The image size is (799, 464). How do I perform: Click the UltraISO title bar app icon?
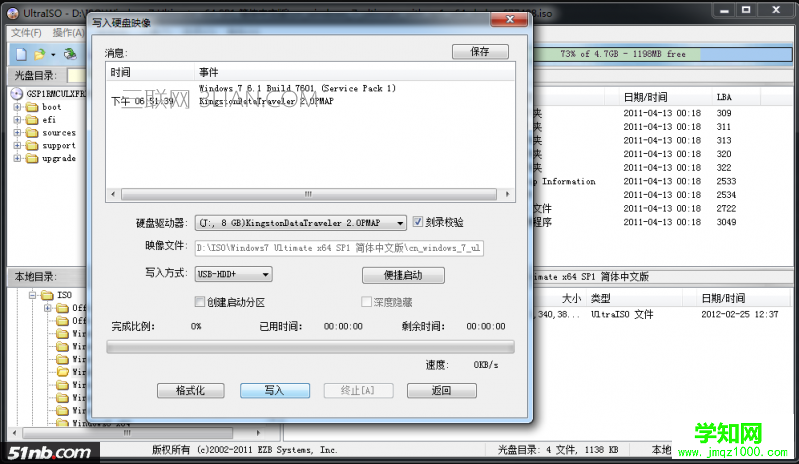(13, 13)
